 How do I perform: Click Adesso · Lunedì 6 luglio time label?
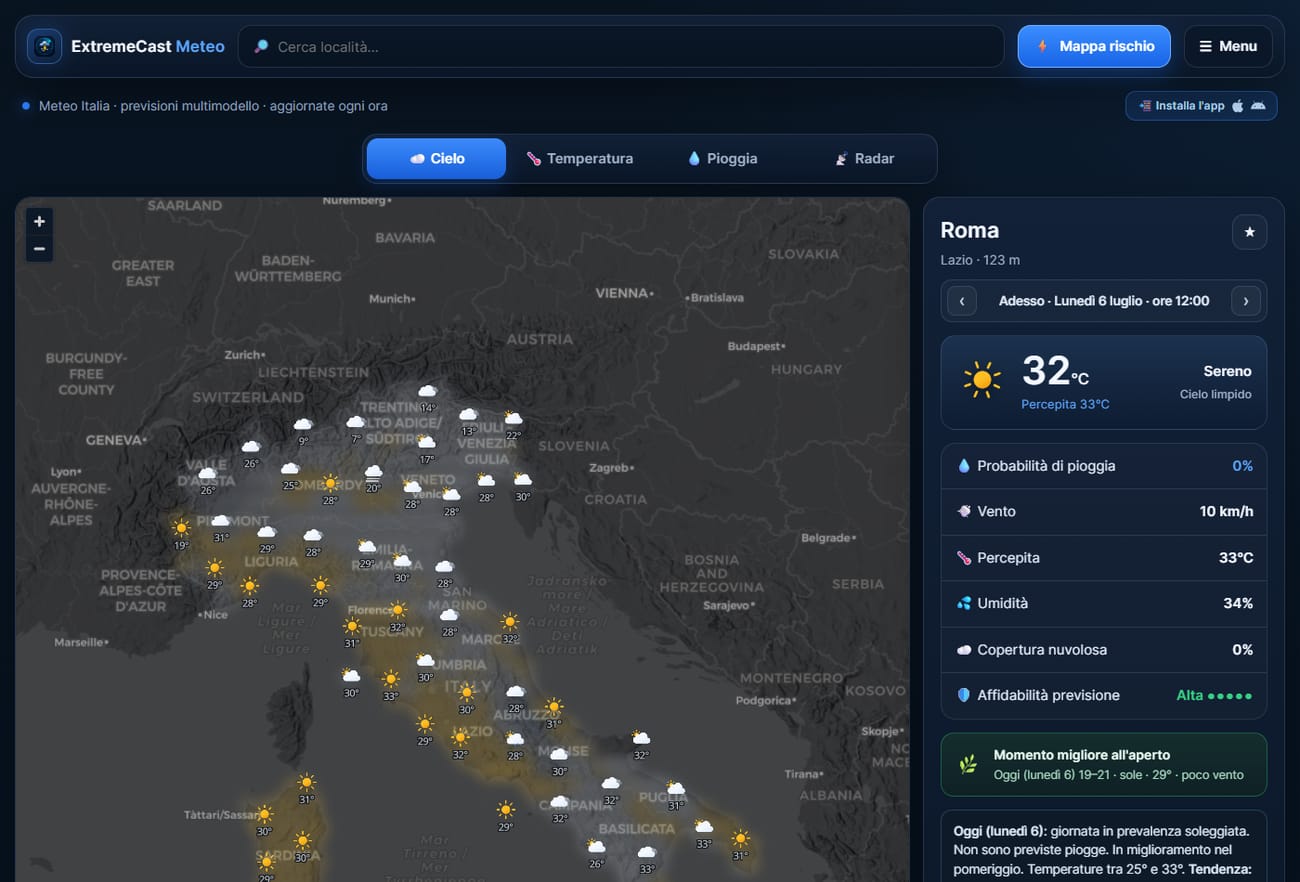point(1104,300)
